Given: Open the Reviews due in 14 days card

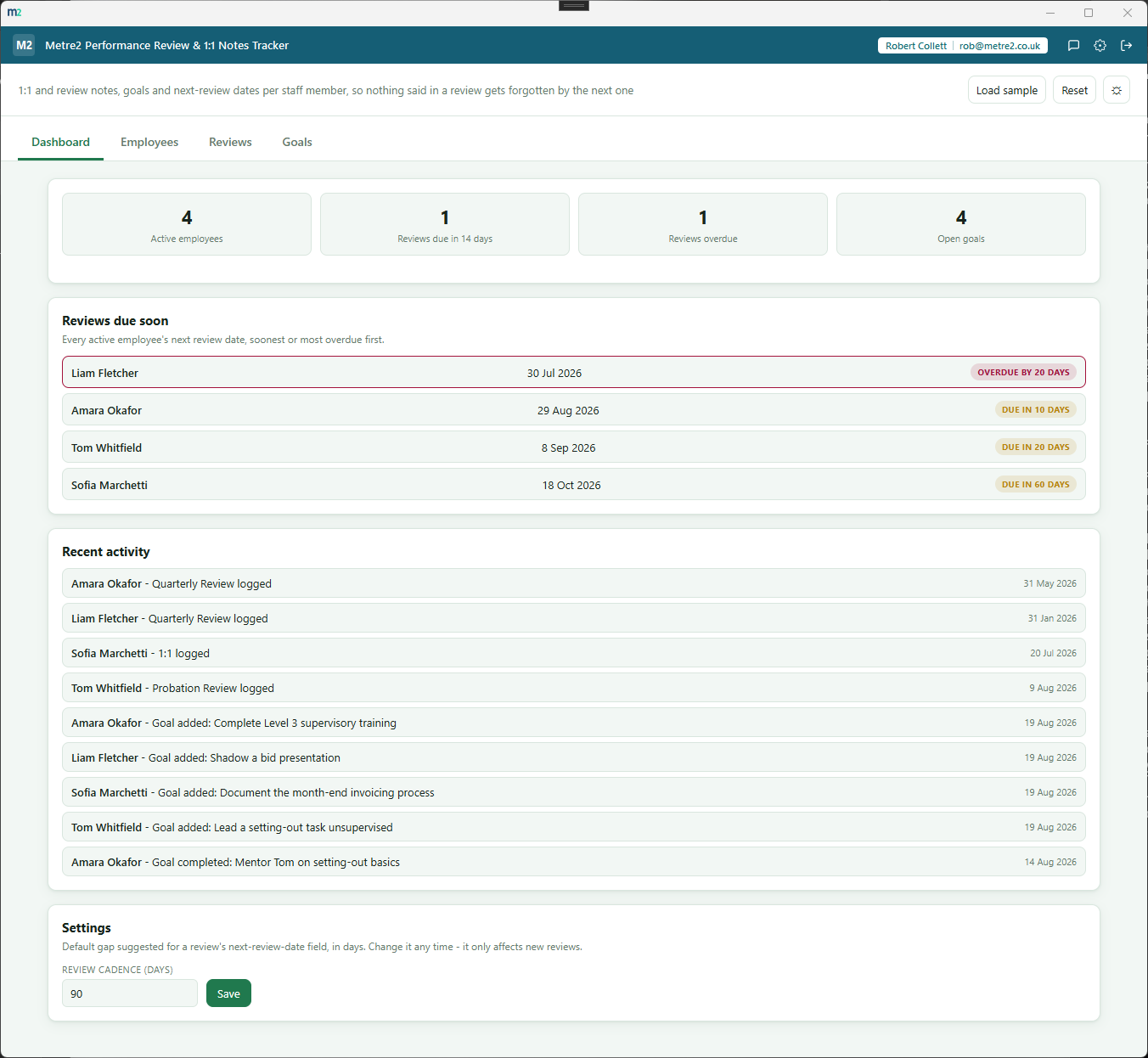Looking at the screenshot, I should tap(445, 224).
